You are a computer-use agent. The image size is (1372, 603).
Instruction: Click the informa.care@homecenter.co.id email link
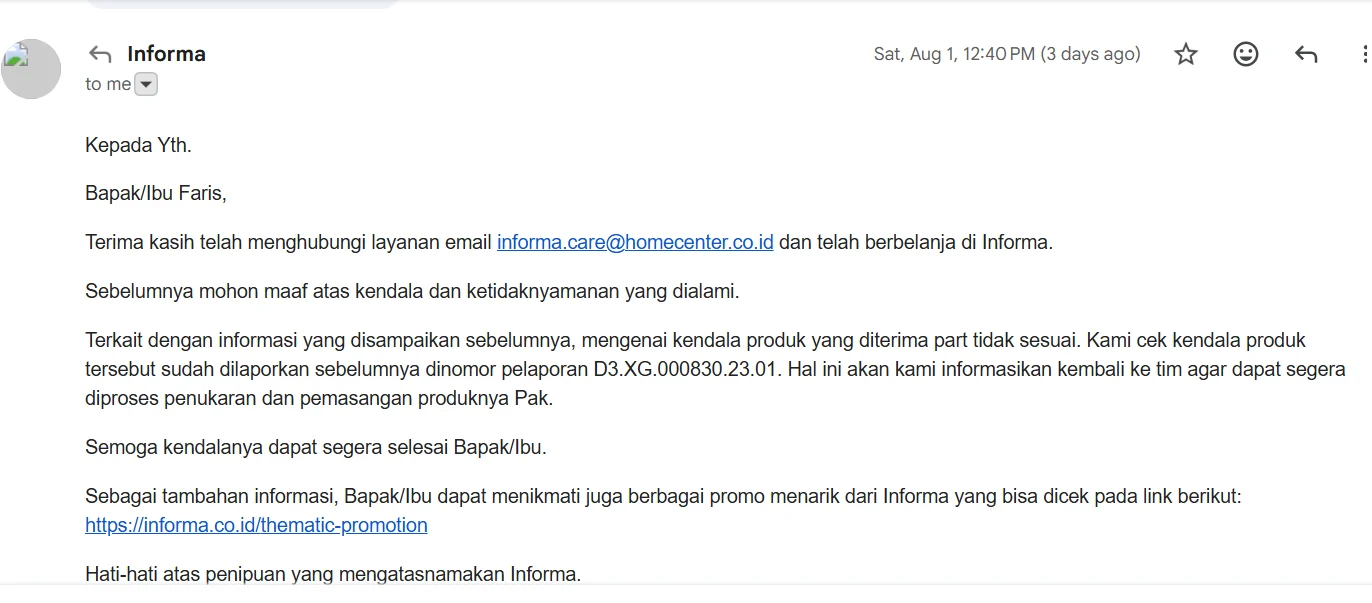coord(635,242)
